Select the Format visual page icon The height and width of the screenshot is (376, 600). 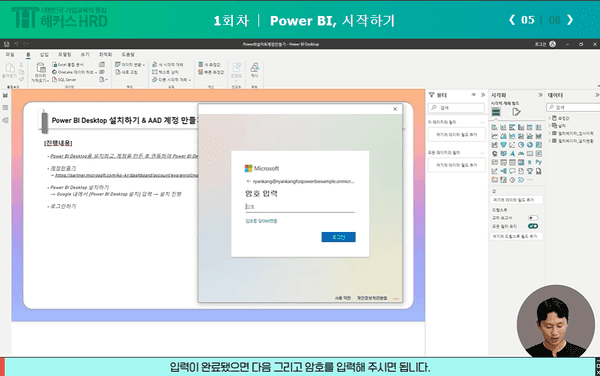click(x=516, y=112)
